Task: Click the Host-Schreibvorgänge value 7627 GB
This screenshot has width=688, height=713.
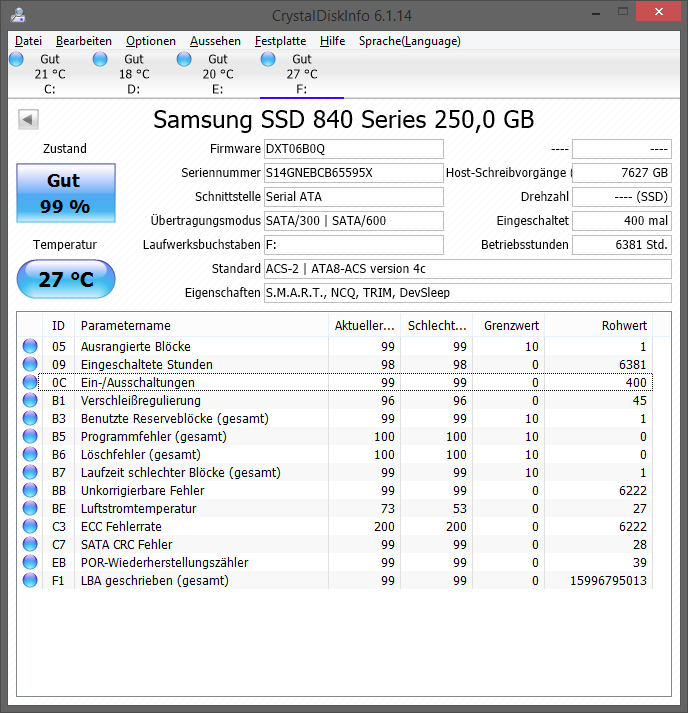Action: [x=622, y=173]
